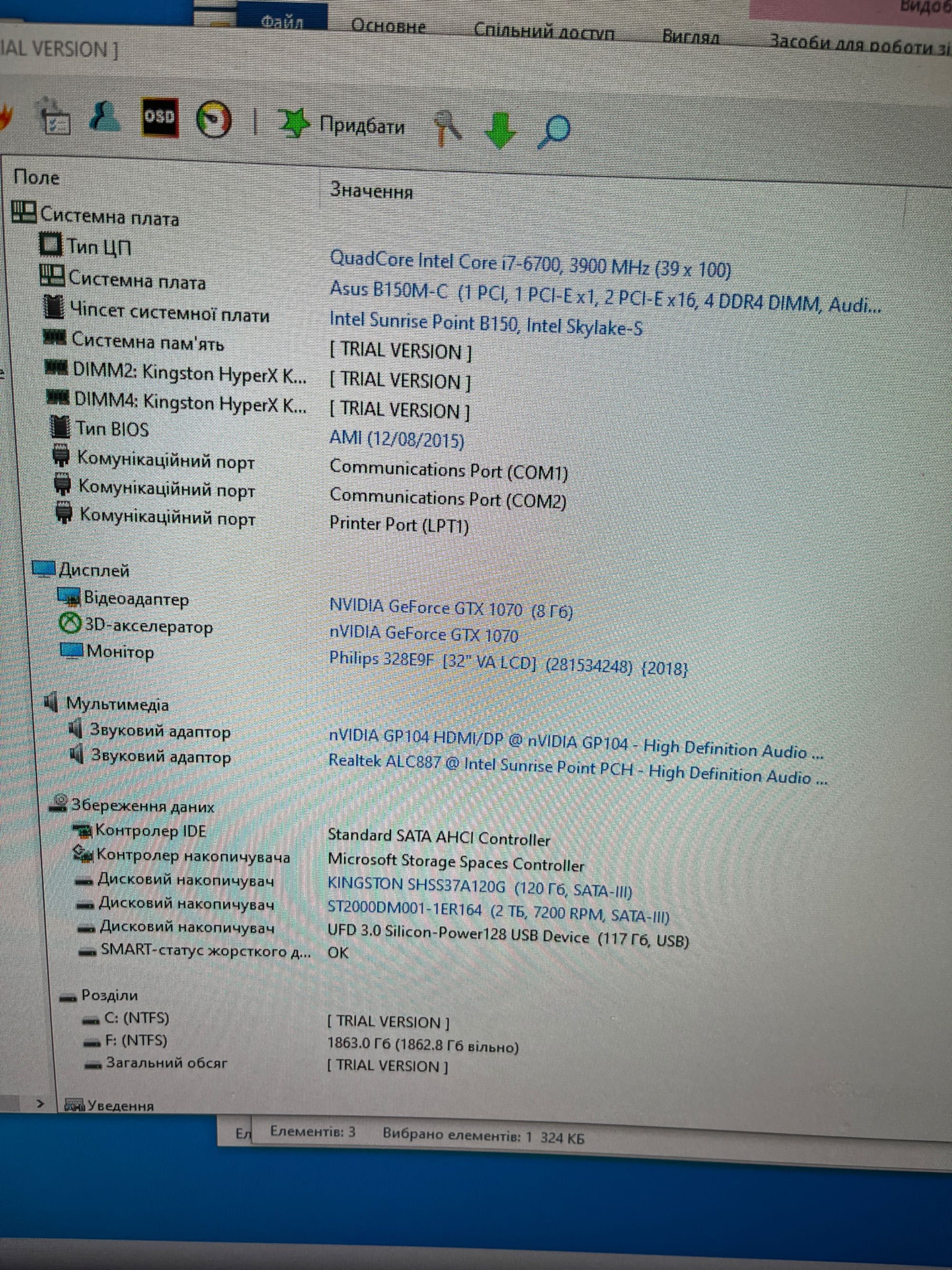
Task: Click the Поле column header
Action: [37, 177]
